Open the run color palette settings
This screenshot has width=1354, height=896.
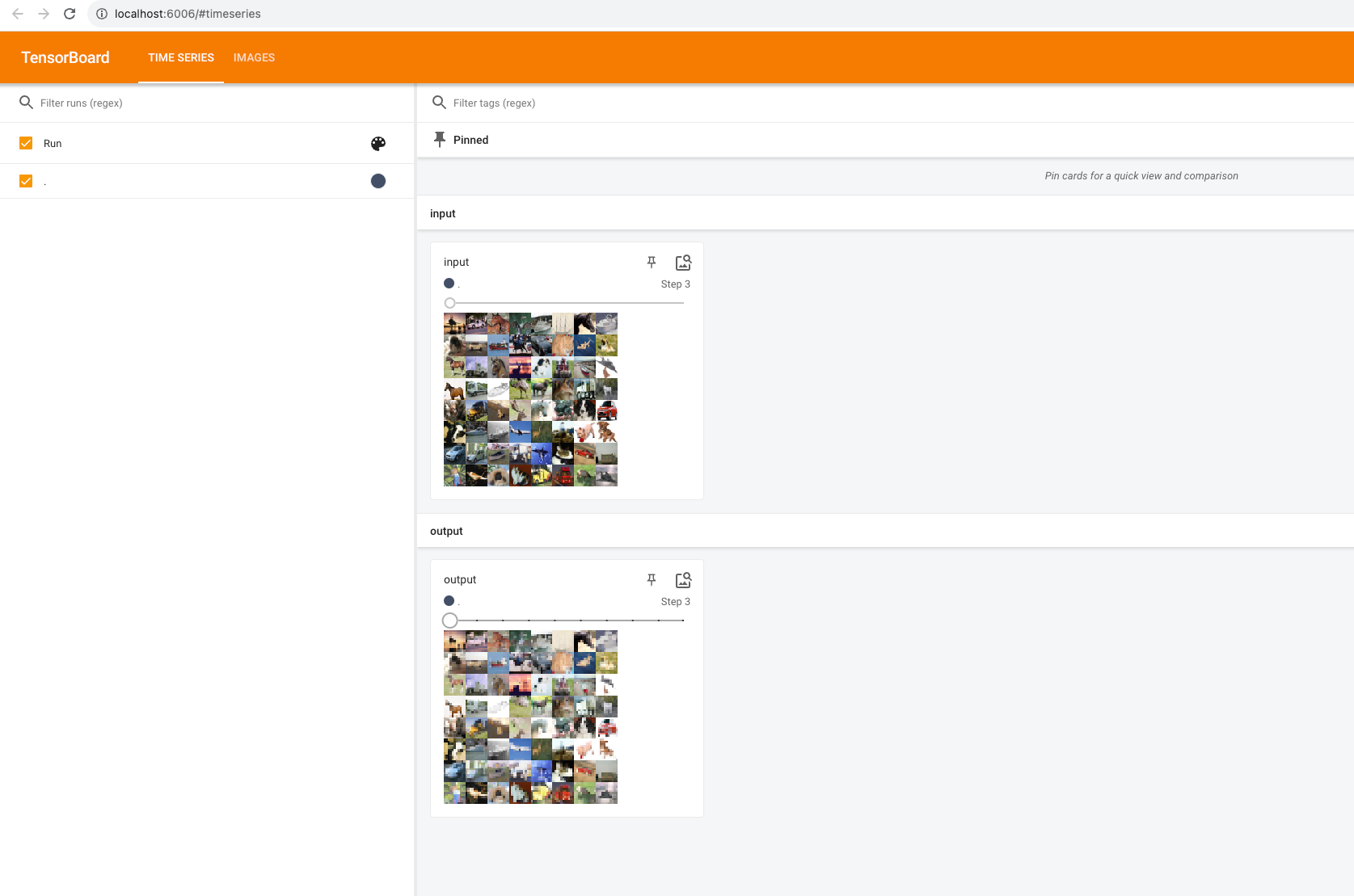(x=378, y=143)
